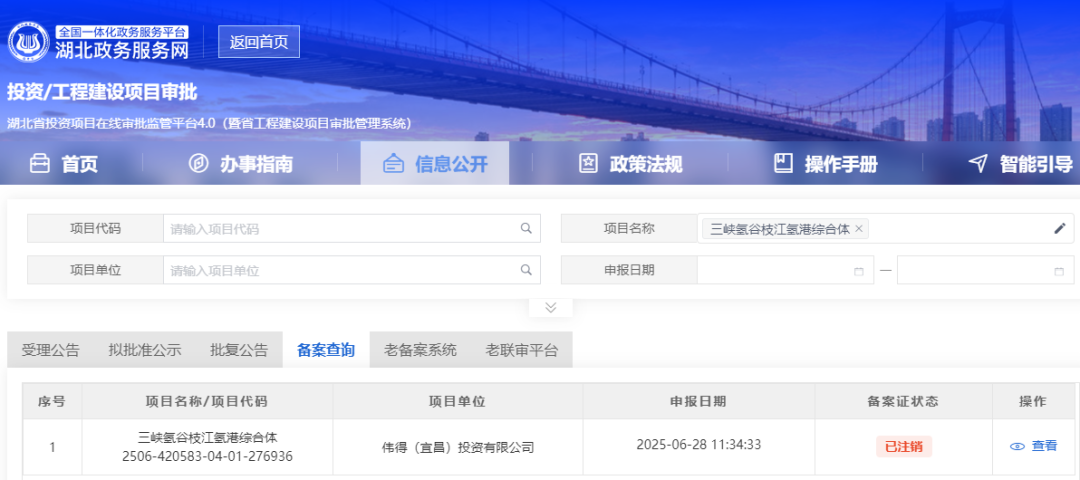Click the project name 三峡氢谷枝江氢港综合体 in table
The height and width of the screenshot is (480, 1080).
pyautogui.click(x=207, y=437)
